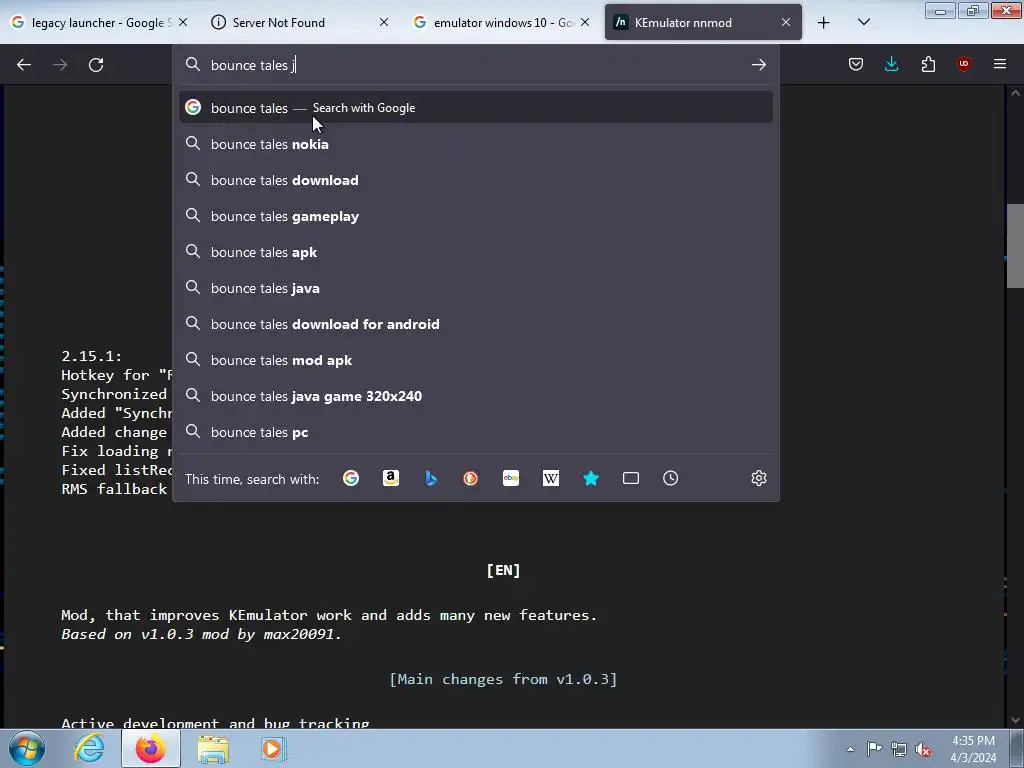Click the scrollbar up arrow
The width and height of the screenshot is (1024, 768).
pyautogui.click(x=1015, y=93)
